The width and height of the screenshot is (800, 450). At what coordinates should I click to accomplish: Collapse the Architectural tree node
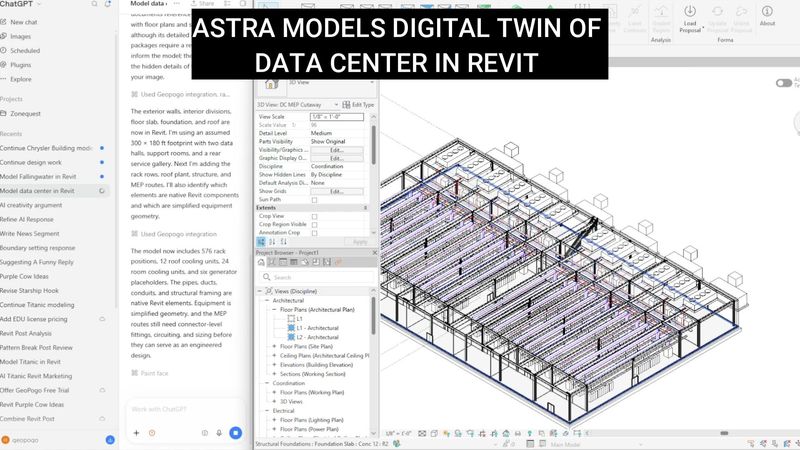(x=267, y=301)
